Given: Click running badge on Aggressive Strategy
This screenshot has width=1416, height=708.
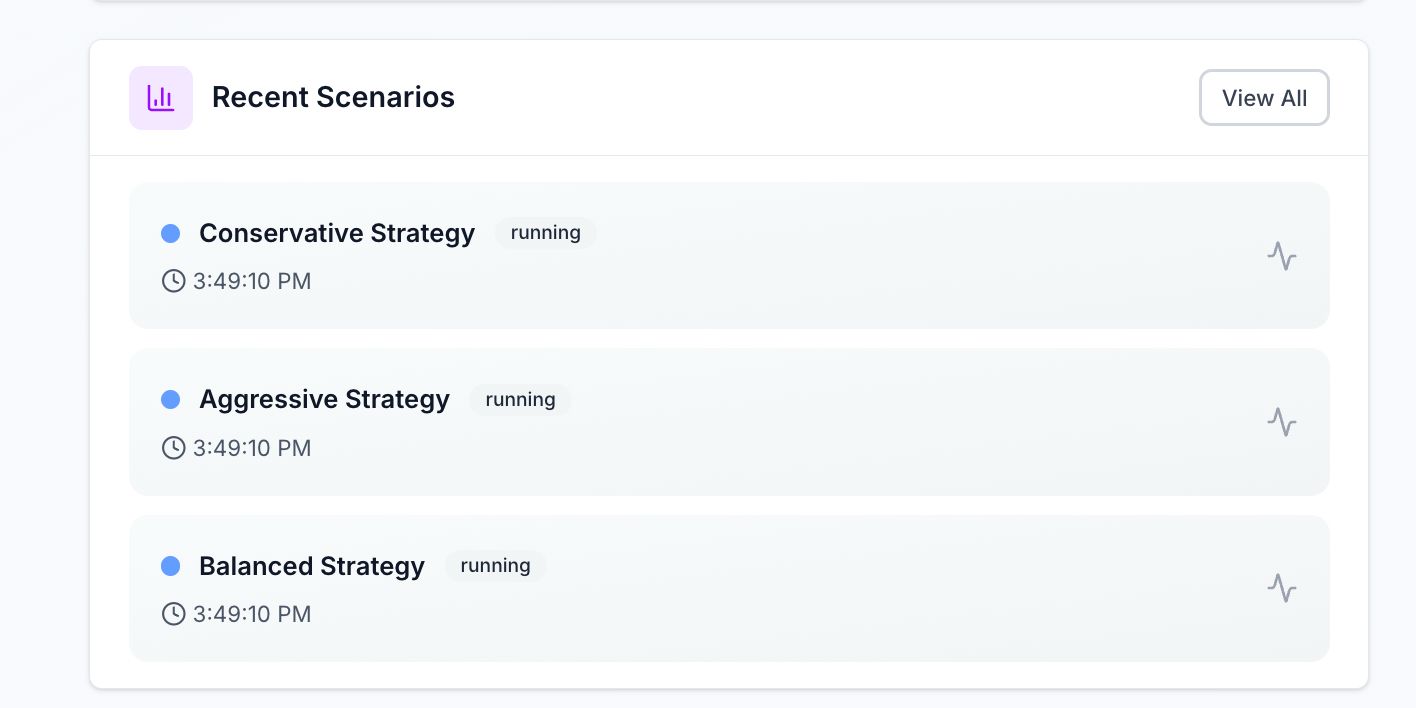Looking at the screenshot, I should point(520,400).
